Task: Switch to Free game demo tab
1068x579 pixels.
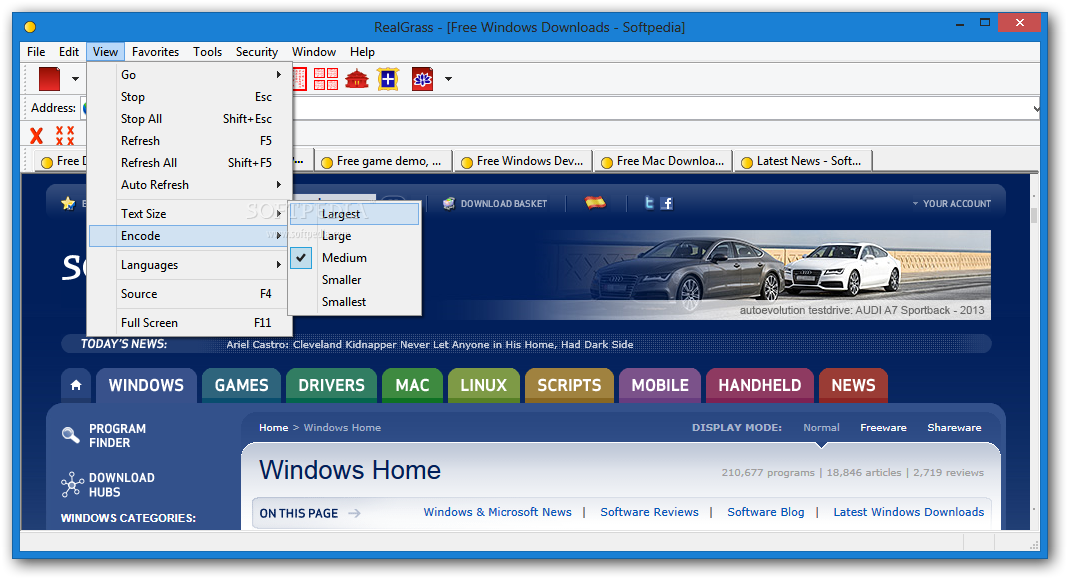Action: tap(382, 161)
